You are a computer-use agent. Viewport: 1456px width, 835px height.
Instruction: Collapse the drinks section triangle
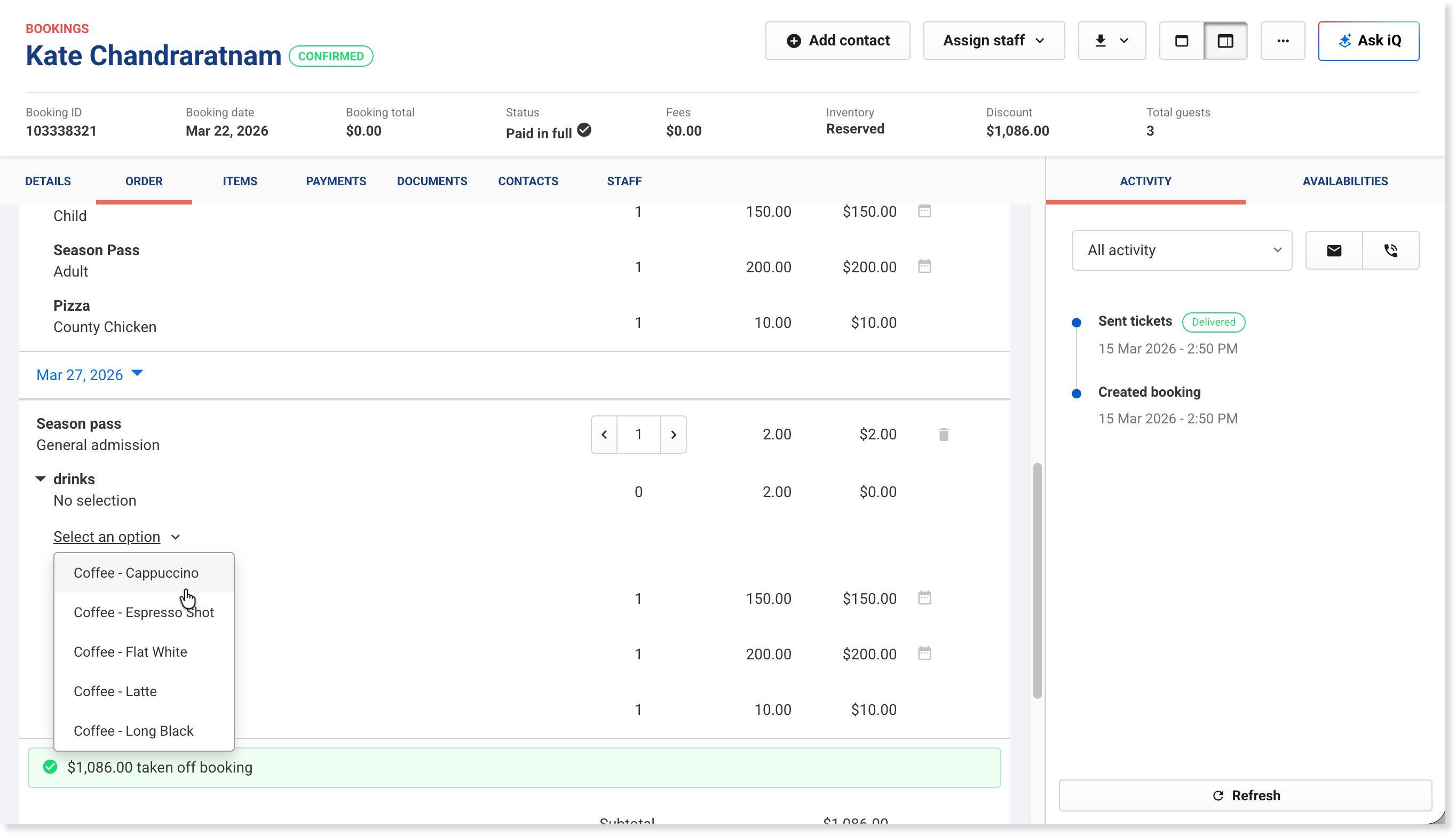point(41,479)
